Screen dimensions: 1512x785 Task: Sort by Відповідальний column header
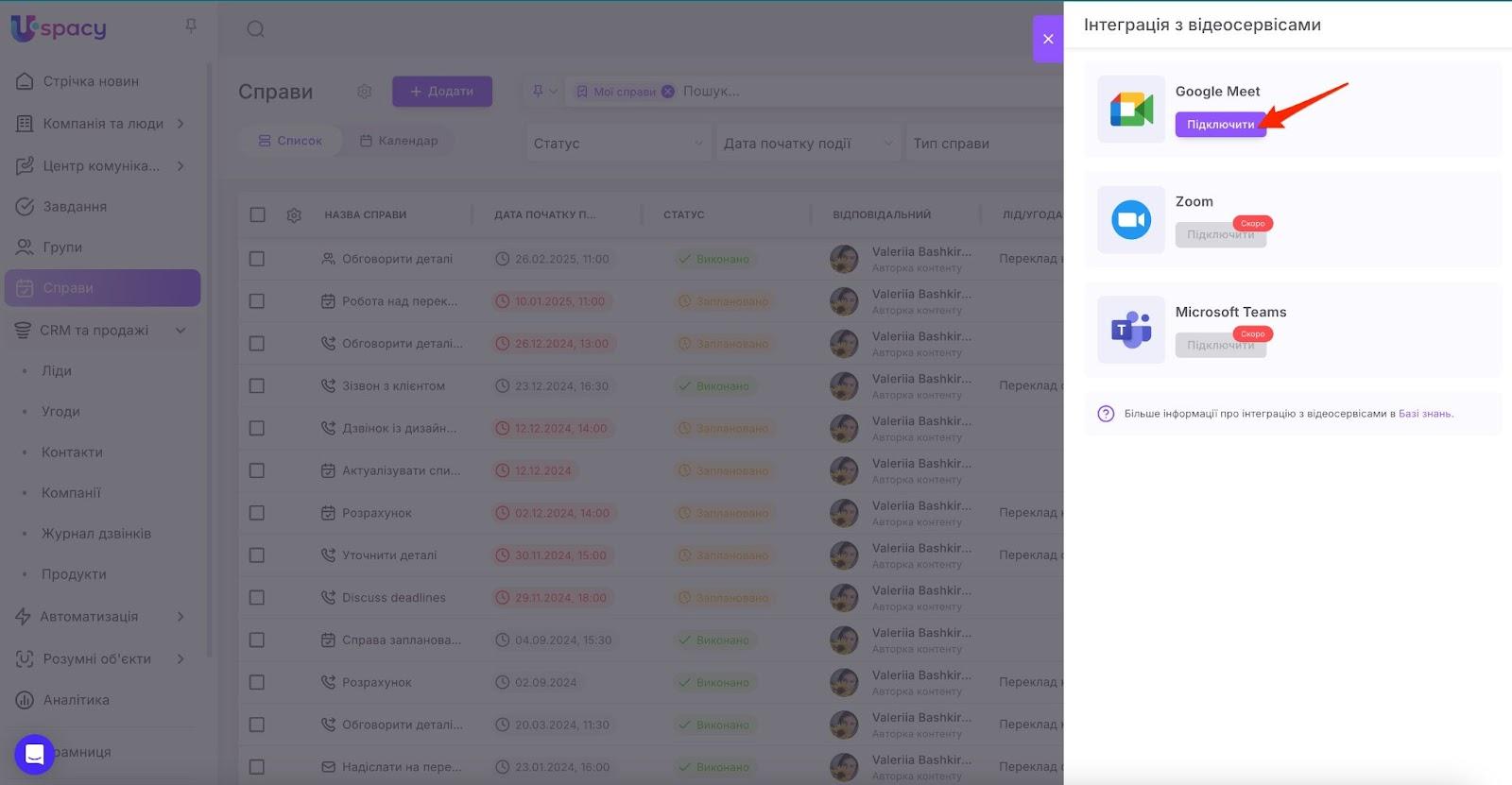(882, 215)
